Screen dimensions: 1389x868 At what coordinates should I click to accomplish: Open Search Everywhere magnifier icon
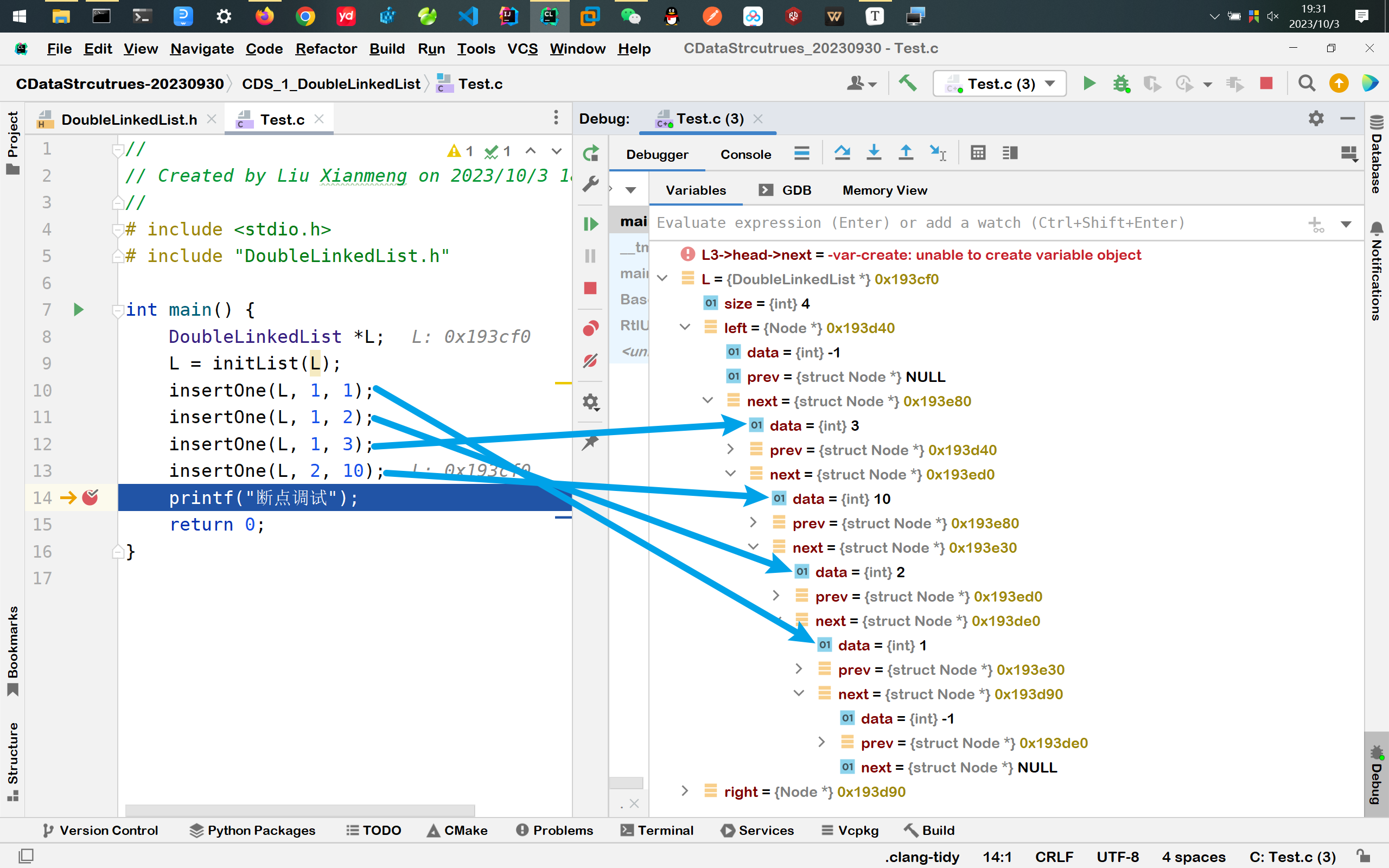[1307, 84]
